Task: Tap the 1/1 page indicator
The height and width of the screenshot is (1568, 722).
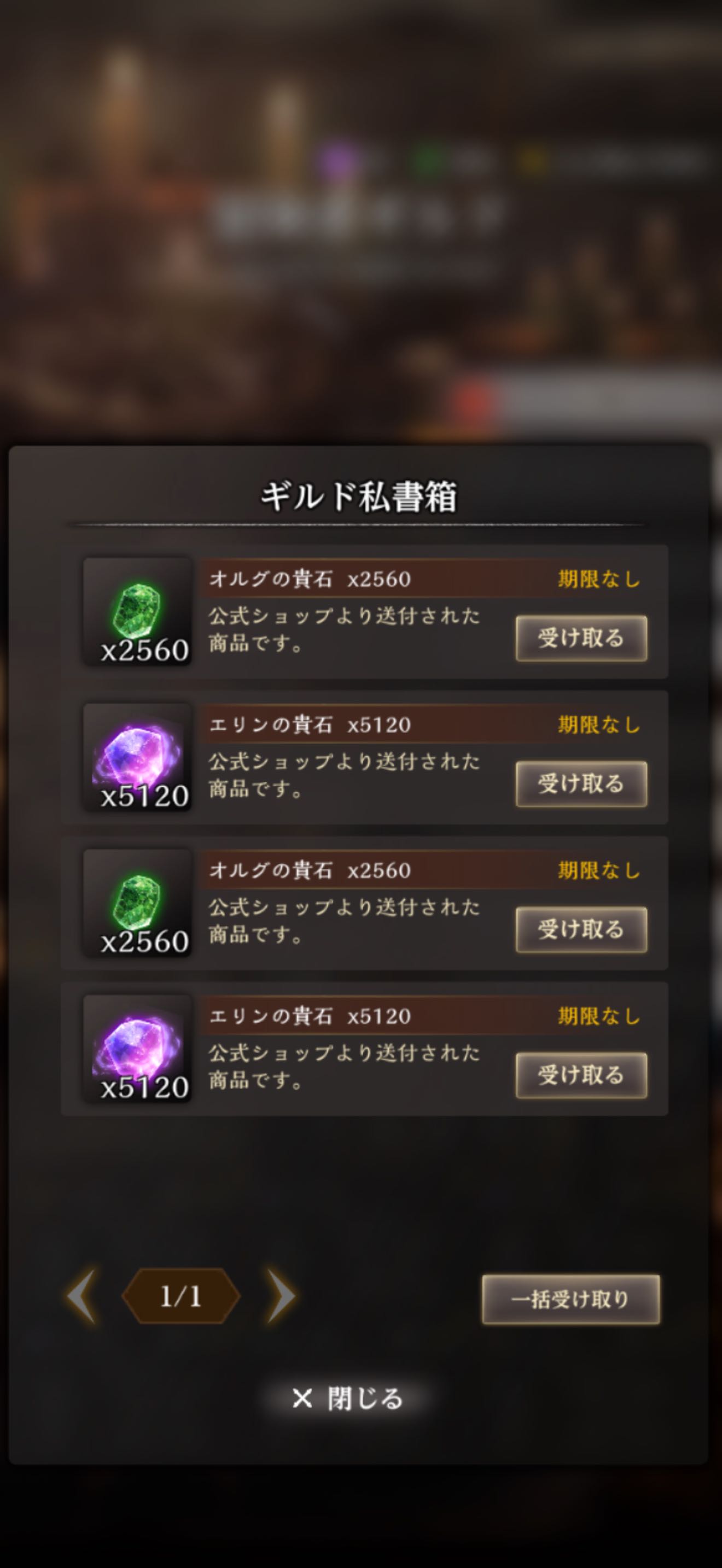Action: pyautogui.click(x=181, y=1296)
